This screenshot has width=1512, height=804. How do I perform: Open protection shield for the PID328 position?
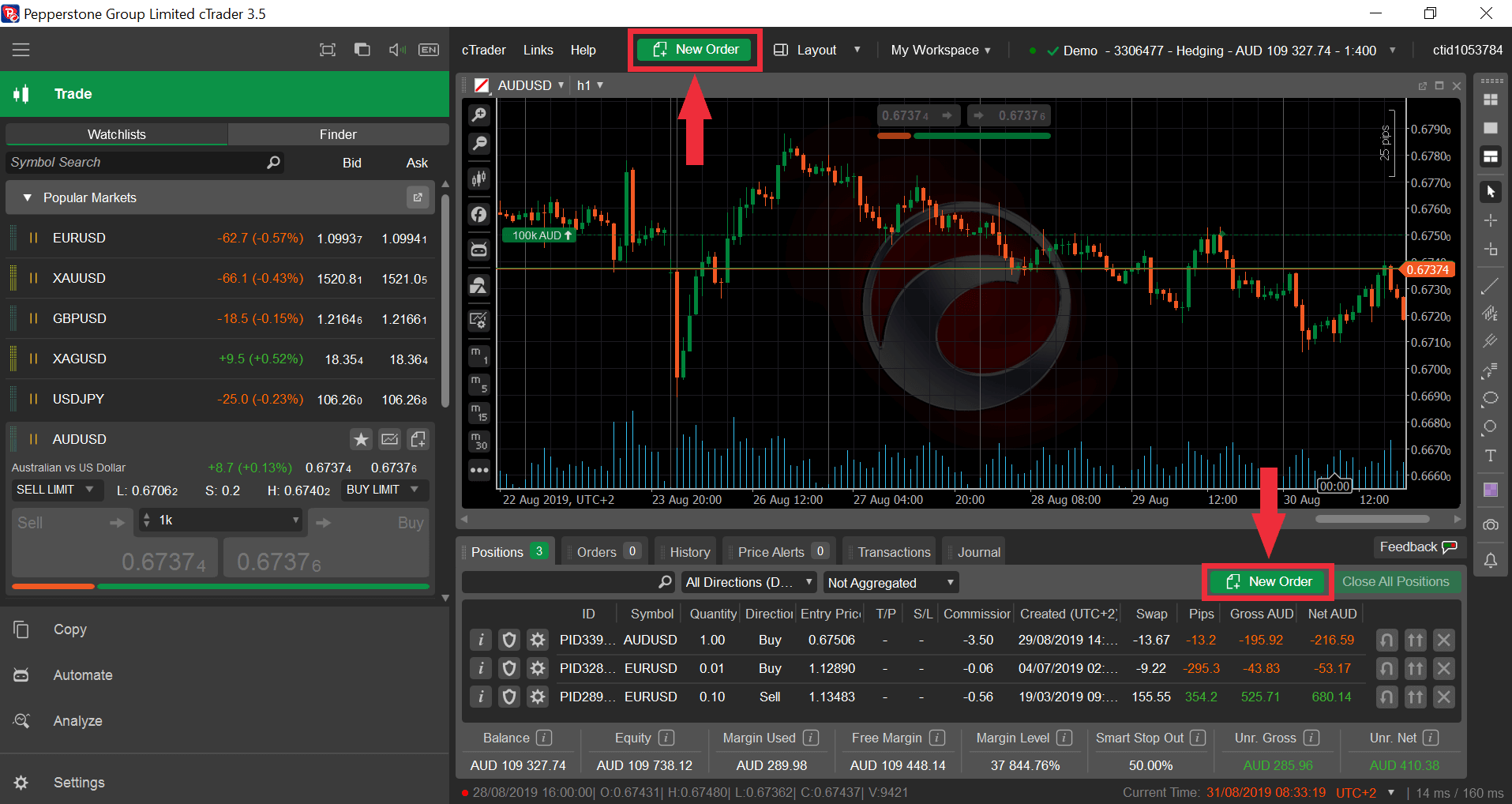[509, 668]
